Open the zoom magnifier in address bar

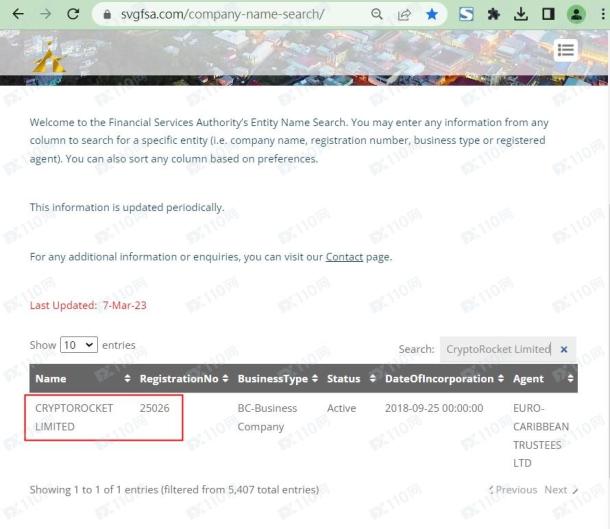click(377, 15)
